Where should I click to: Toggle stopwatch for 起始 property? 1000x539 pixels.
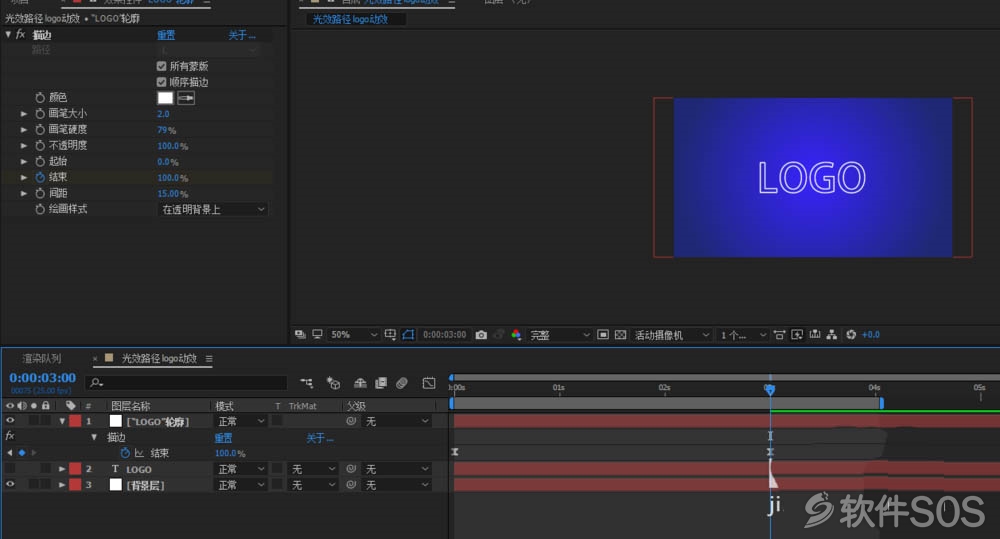click(40, 161)
